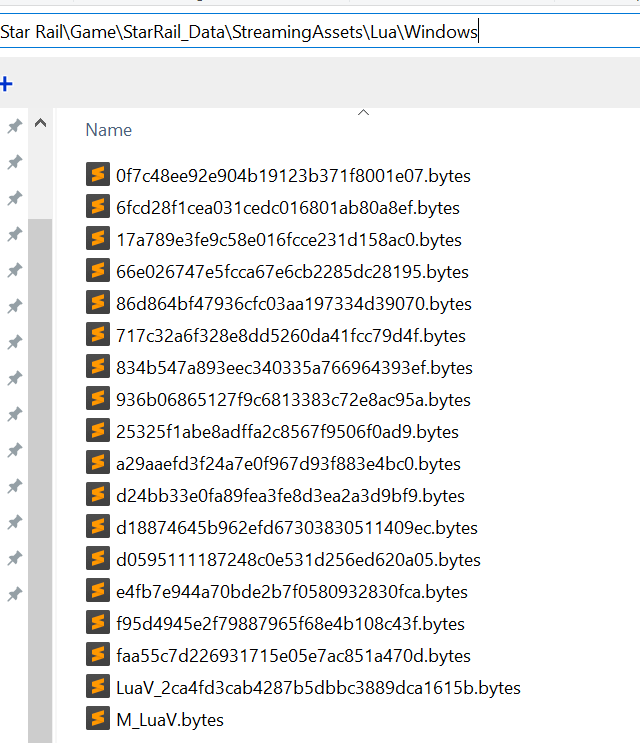This screenshot has height=743, width=640.
Task: Select file 66e026747e5fcca67e6cb2285dc28195.bytes
Action: pyautogui.click(x=292, y=272)
